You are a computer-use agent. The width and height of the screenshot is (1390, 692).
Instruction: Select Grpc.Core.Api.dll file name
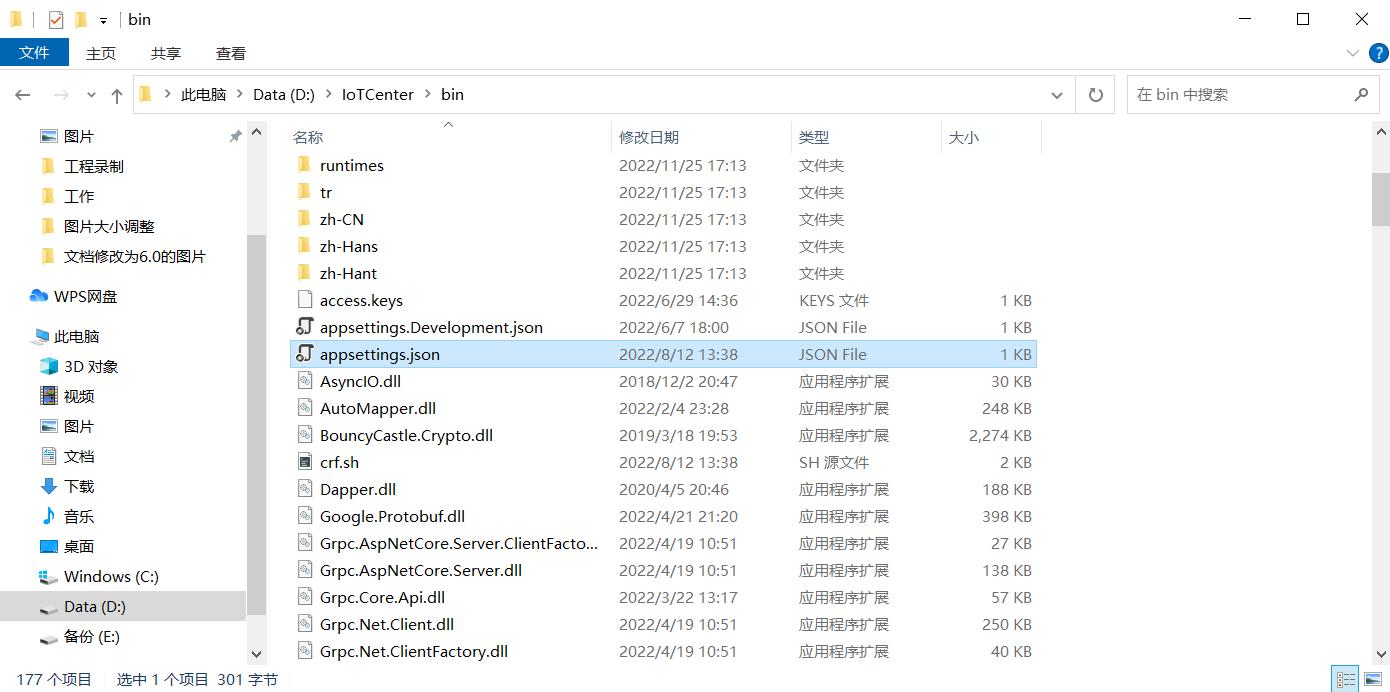pos(382,597)
